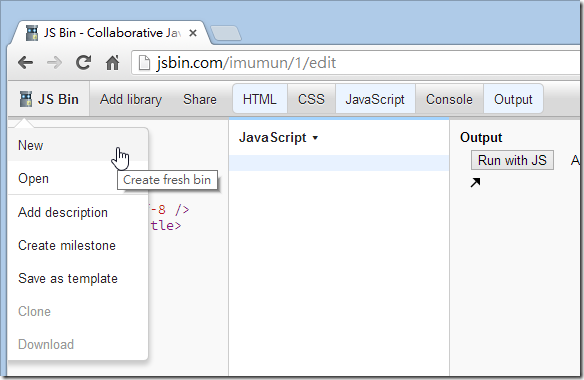This screenshot has width=584, height=380.
Task: Reload the page with refresh icon
Action: pyautogui.click(x=83, y=63)
